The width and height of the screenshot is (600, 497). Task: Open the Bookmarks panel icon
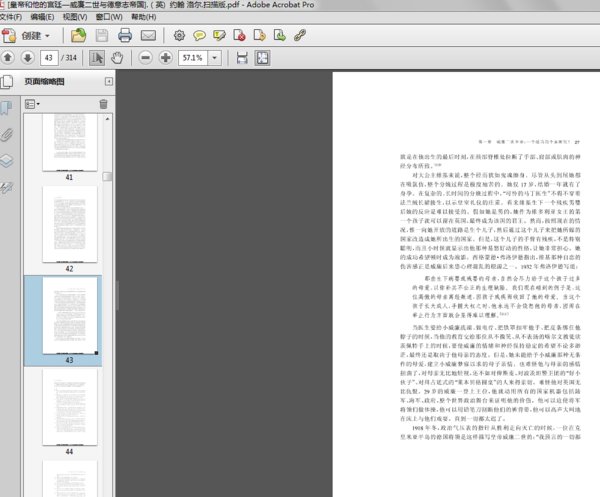coord(7,108)
